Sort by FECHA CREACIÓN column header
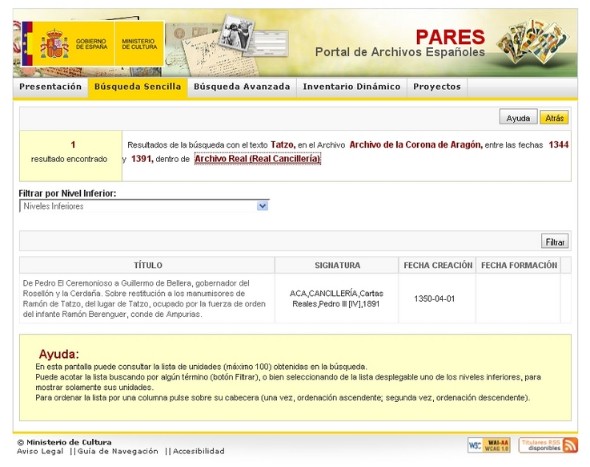 click(x=438, y=265)
